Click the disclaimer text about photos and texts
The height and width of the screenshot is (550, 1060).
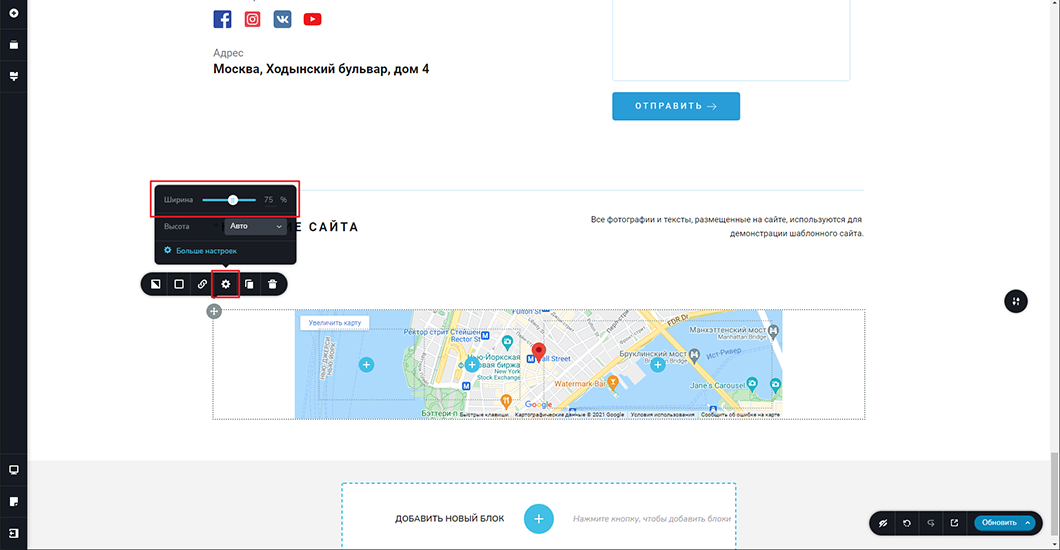(x=727, y=226)
